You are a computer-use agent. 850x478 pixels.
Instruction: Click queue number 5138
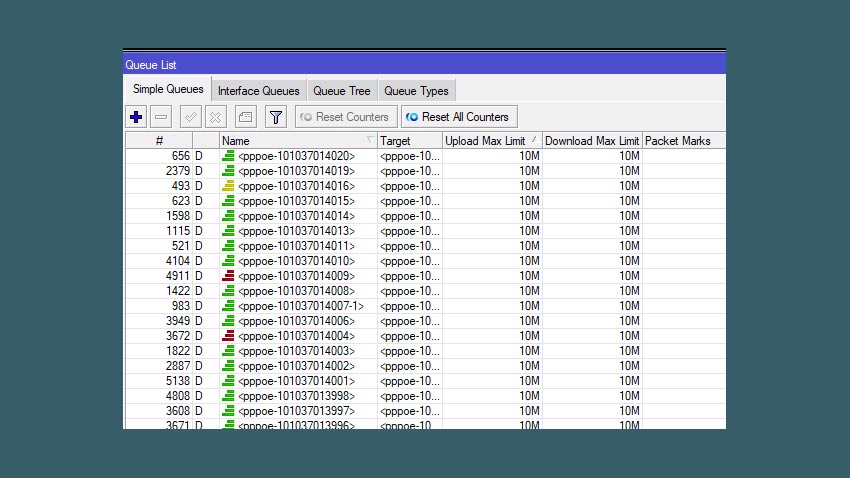pos(178,381)
